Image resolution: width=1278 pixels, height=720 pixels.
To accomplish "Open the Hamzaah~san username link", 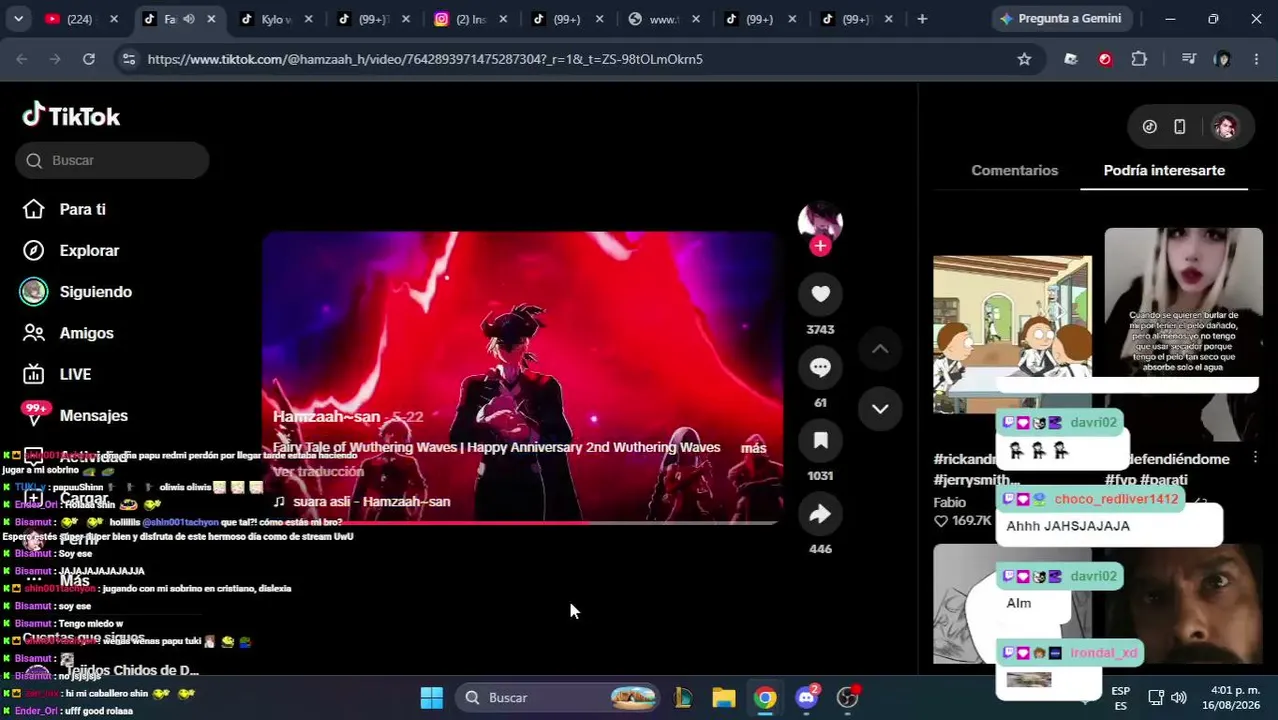I will pyautogui.click(x=327, y=417).
